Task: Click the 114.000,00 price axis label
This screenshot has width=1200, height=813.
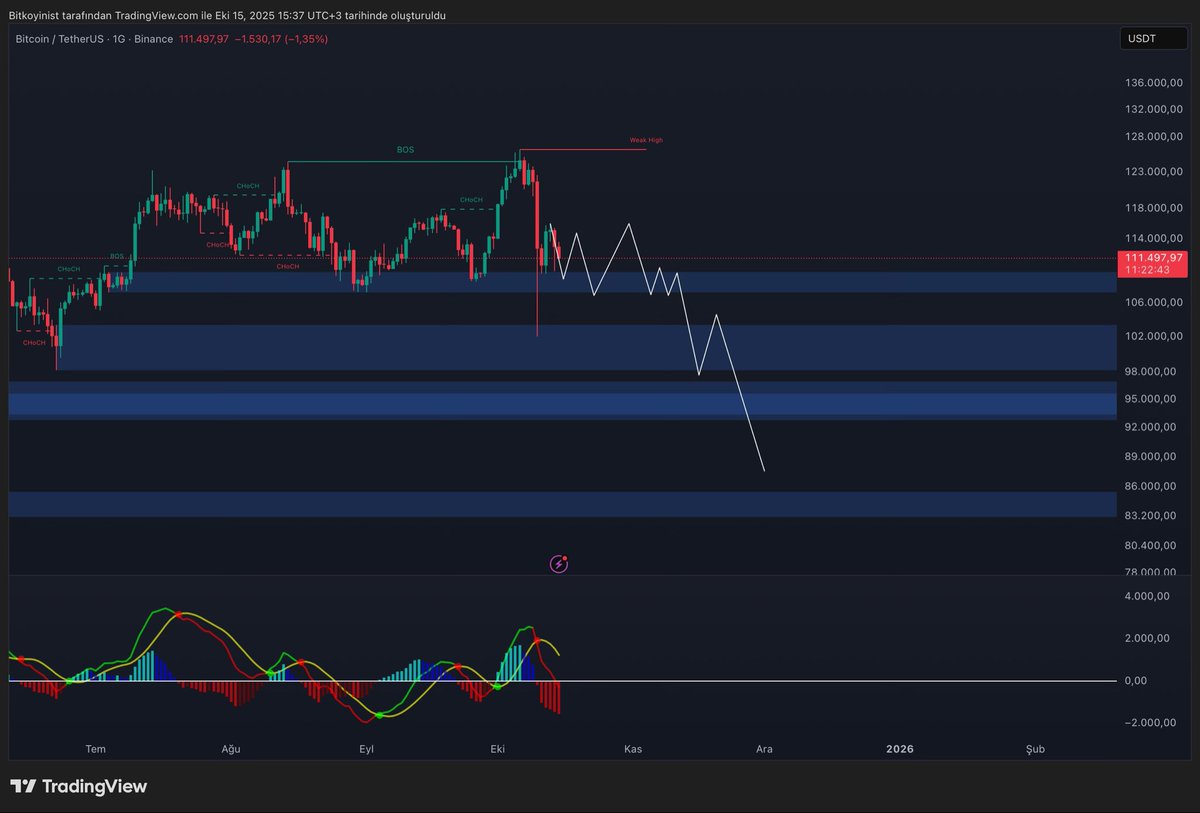Action: [x=1155, y=238]
